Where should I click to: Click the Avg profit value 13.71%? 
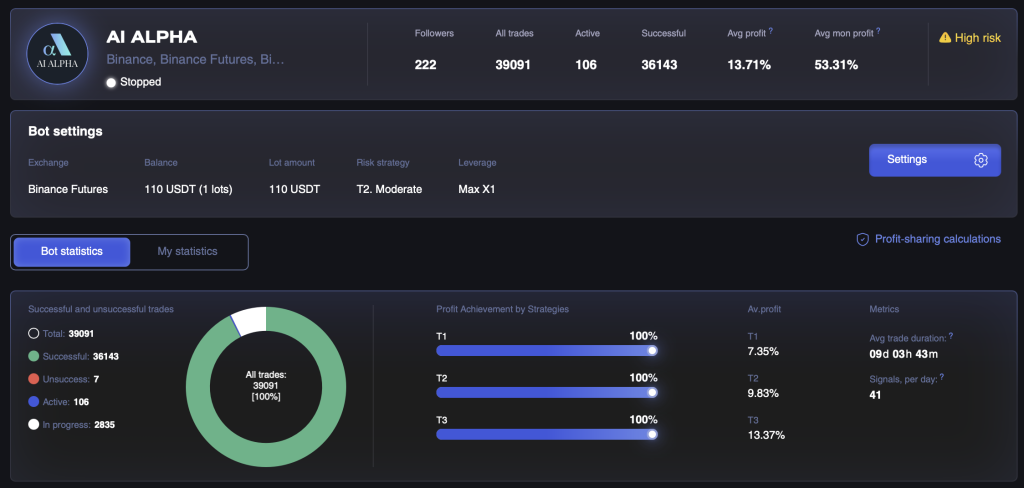pos(749,65)
